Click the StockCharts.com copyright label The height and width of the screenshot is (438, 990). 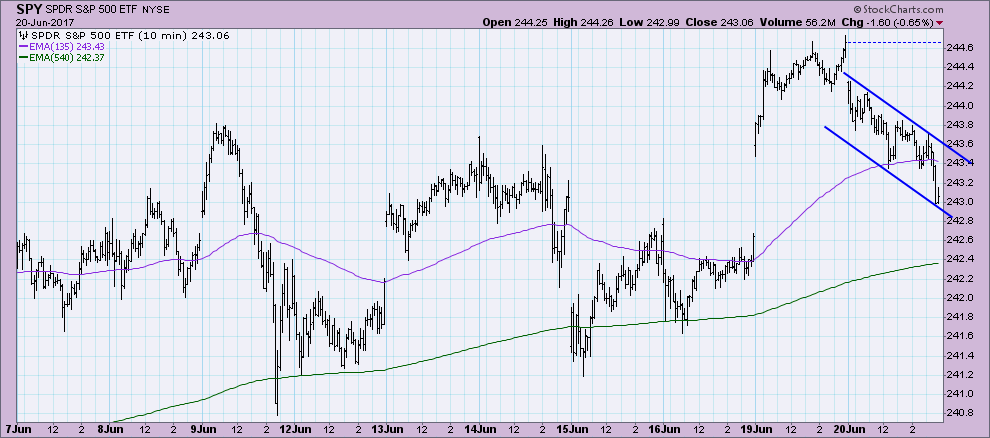pos(898,9)
